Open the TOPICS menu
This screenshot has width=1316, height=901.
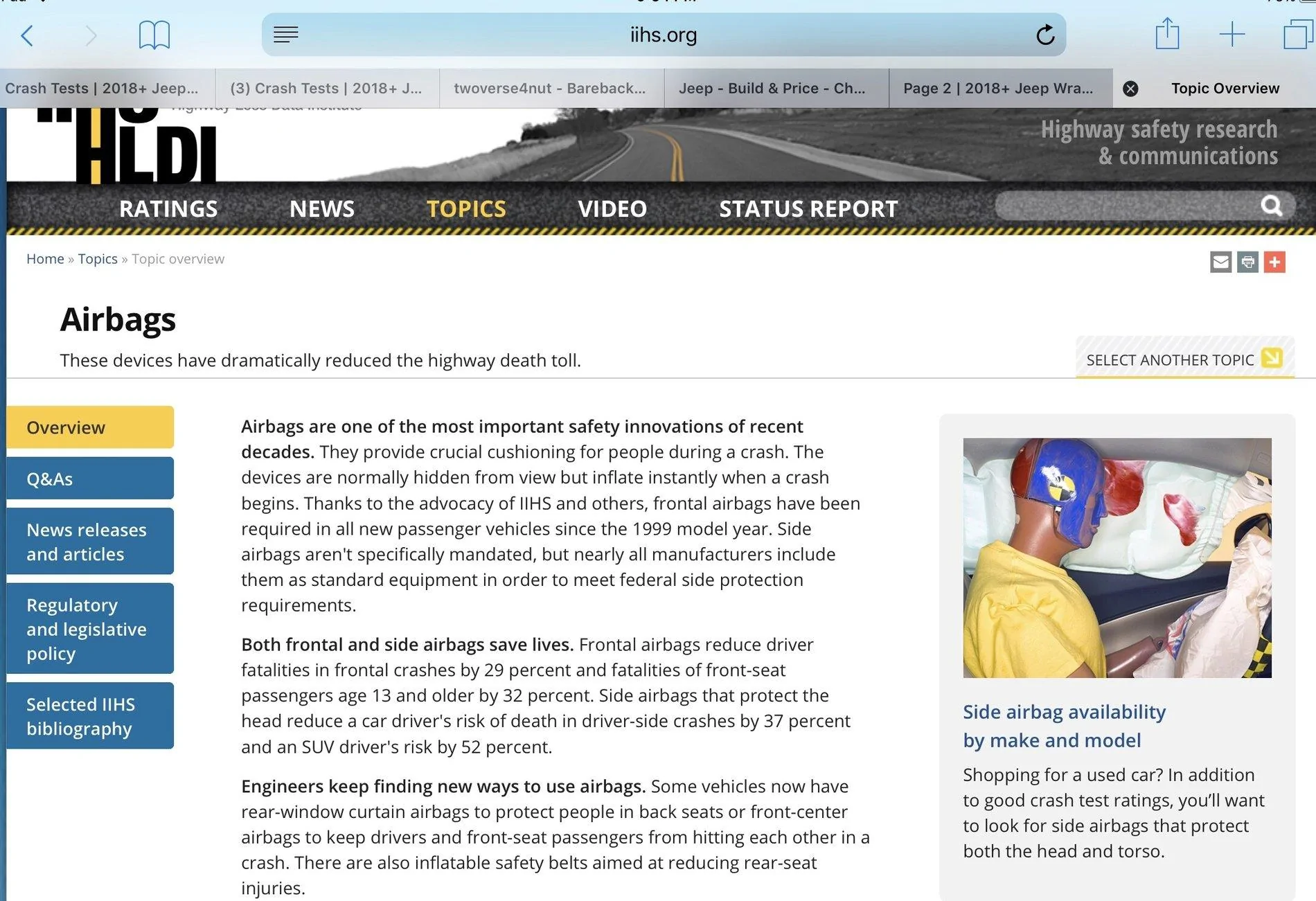(466, 208)
